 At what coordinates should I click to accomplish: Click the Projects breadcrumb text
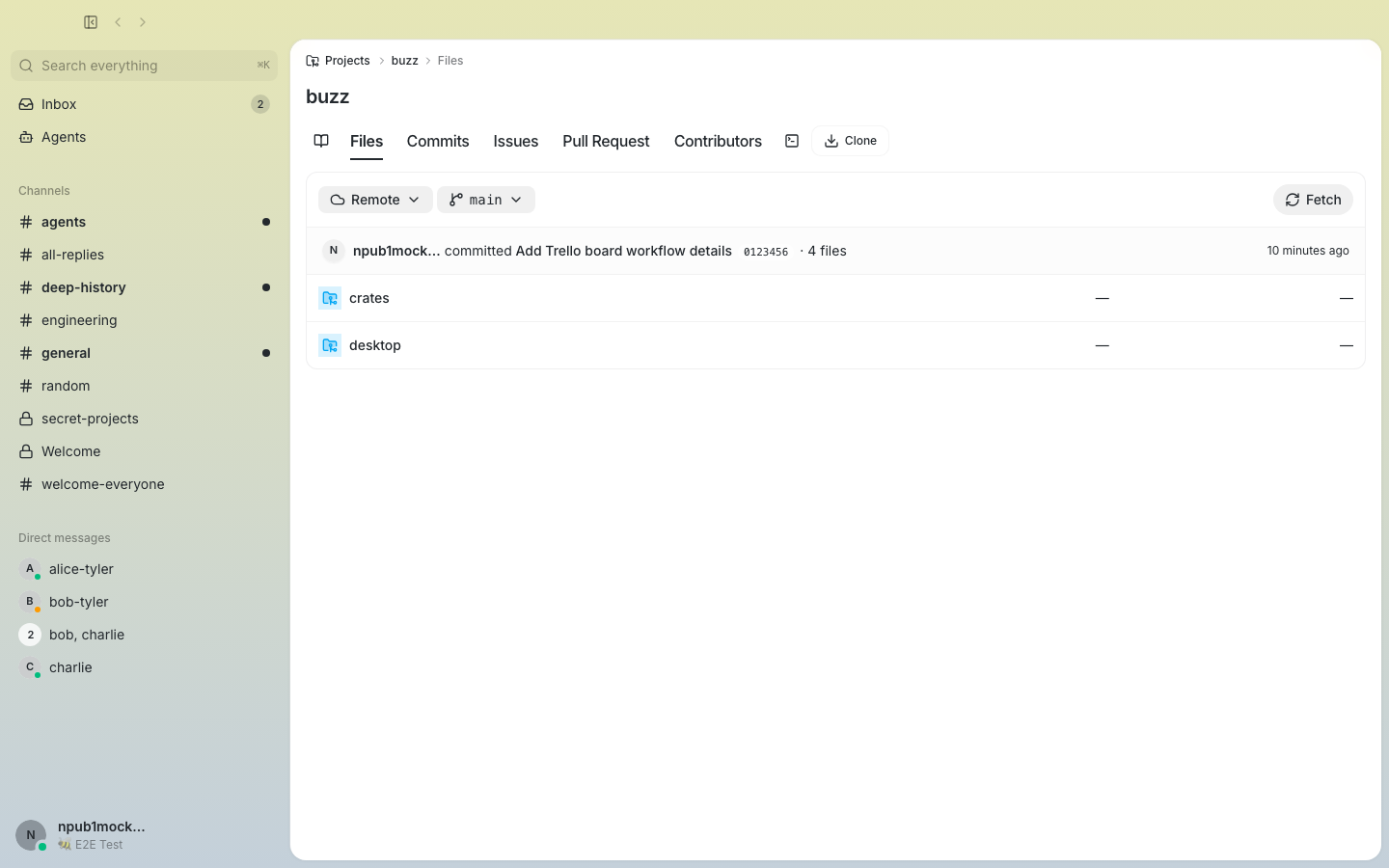tap(347, 61)
